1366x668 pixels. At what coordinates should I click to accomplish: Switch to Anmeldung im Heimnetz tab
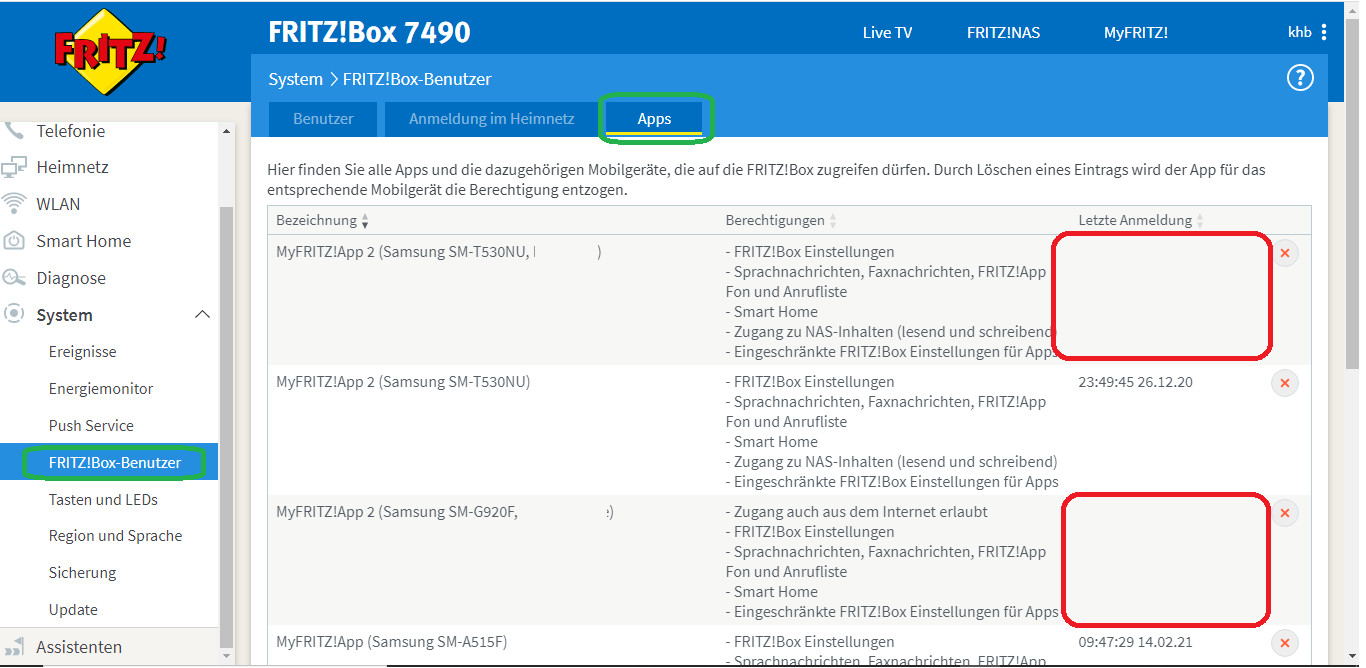point(492,119)
